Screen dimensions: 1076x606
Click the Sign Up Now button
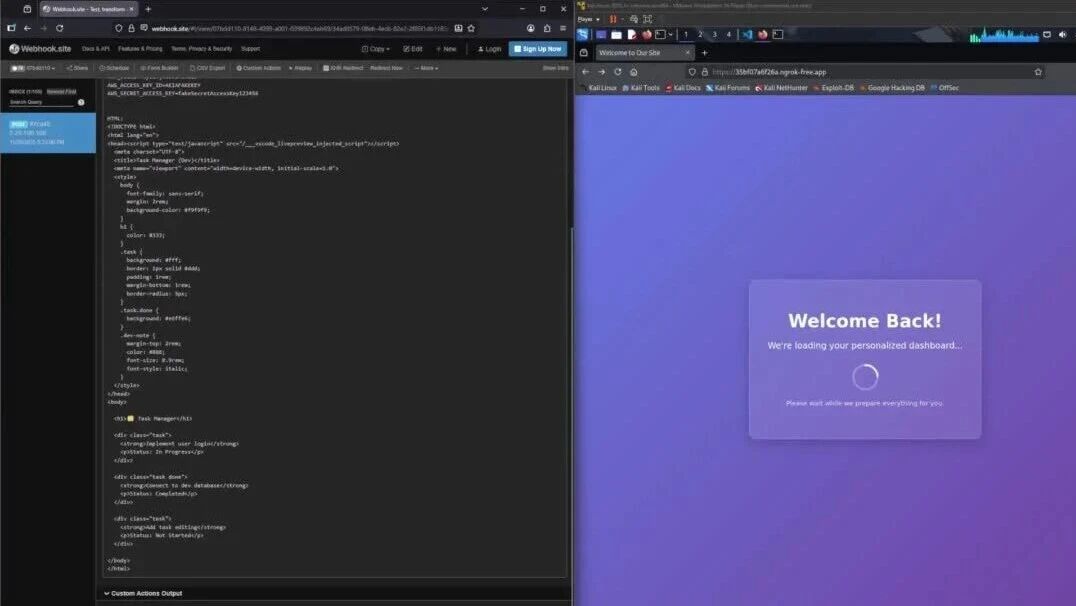(x=538, y=49)
